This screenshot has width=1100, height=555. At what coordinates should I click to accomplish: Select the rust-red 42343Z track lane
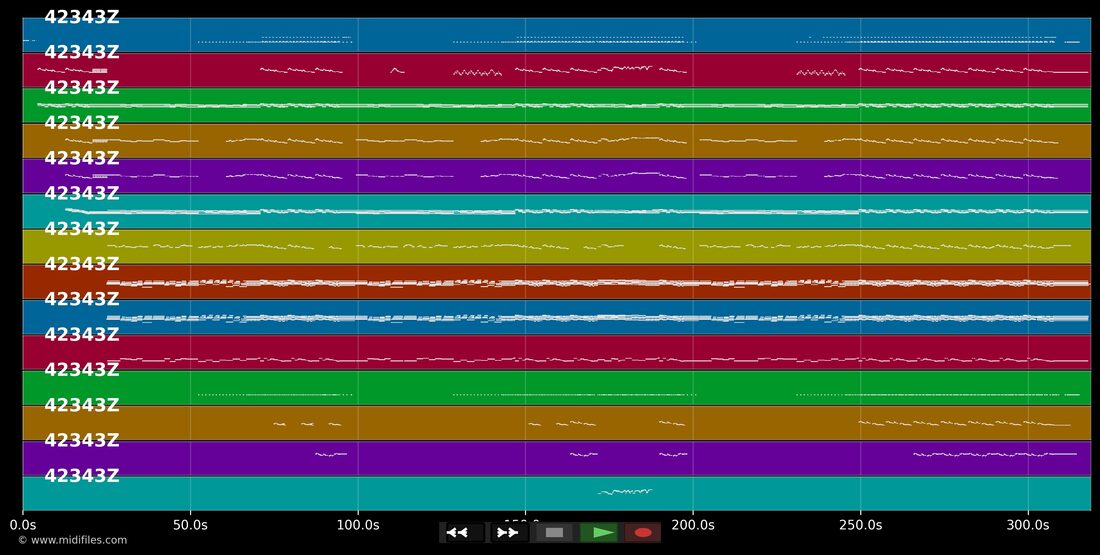(556, 282)
